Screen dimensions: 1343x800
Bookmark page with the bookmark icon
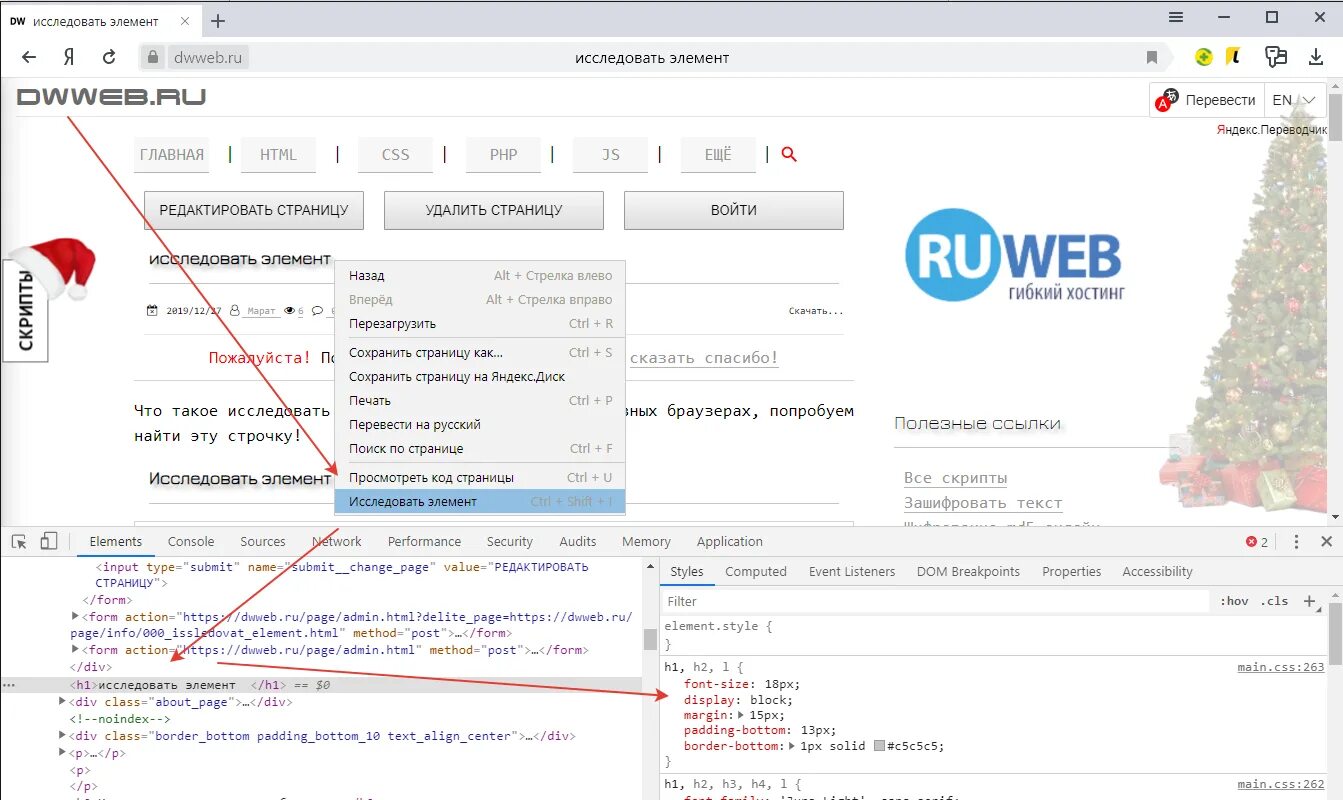point(1152,58)
